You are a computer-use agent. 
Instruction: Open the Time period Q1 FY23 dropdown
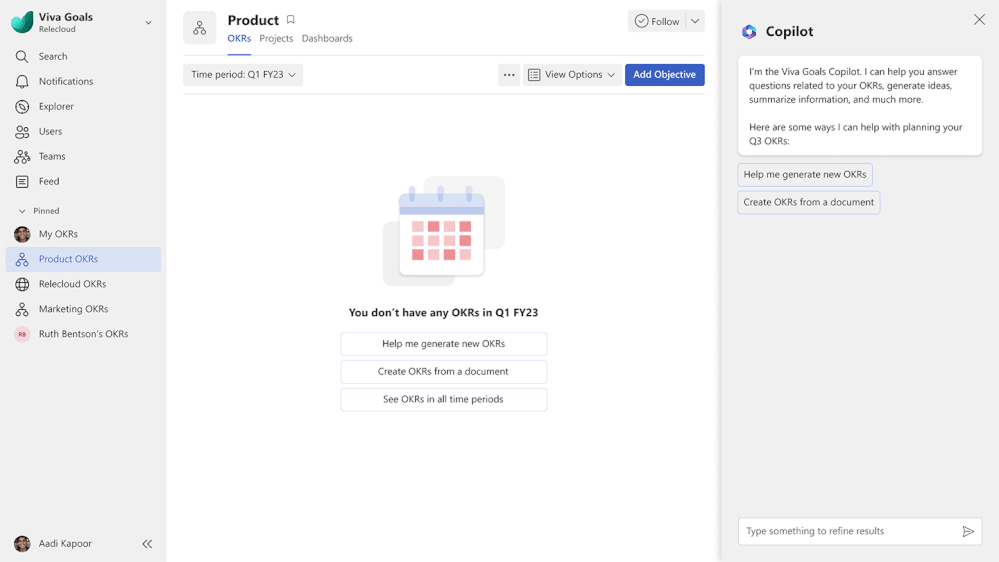tap(243, 75)
